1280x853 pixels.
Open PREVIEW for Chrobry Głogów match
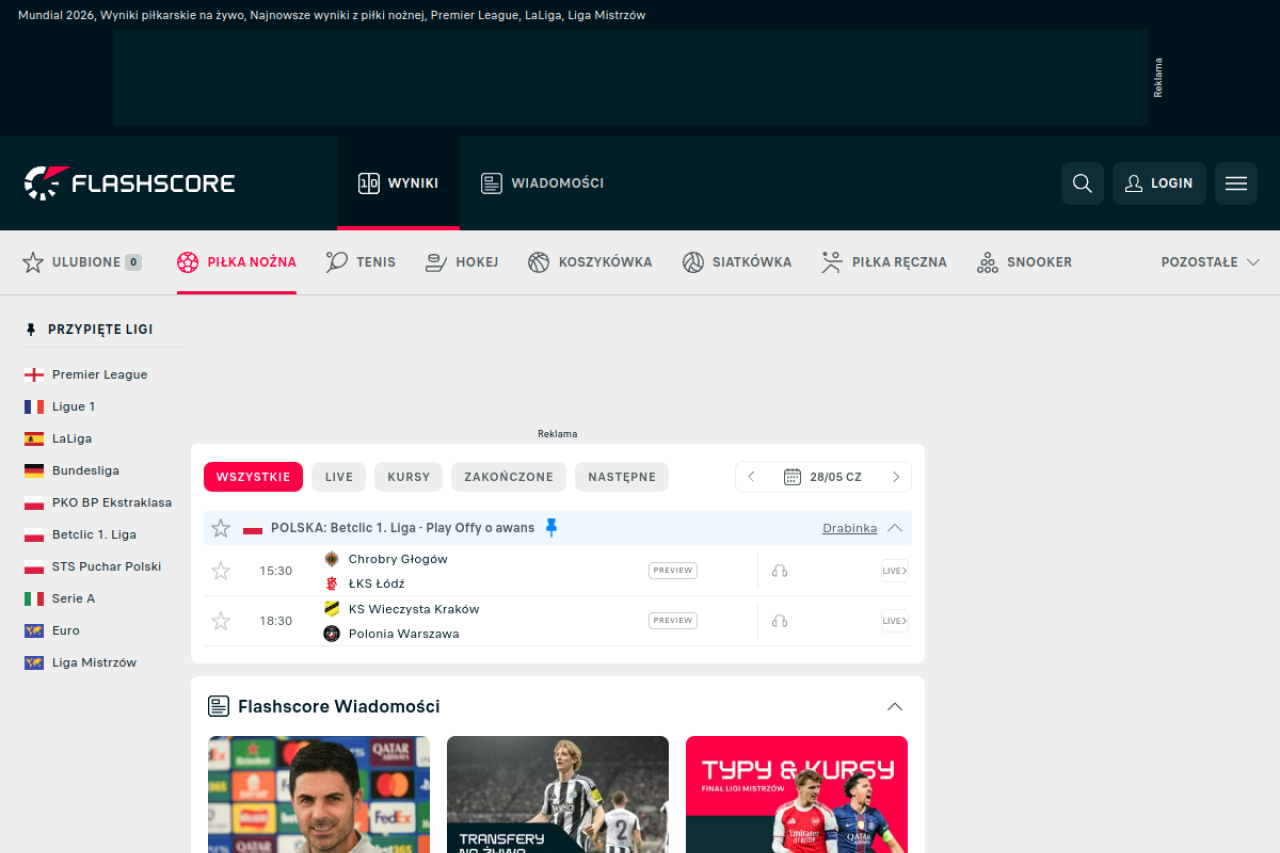coord(673,571)
